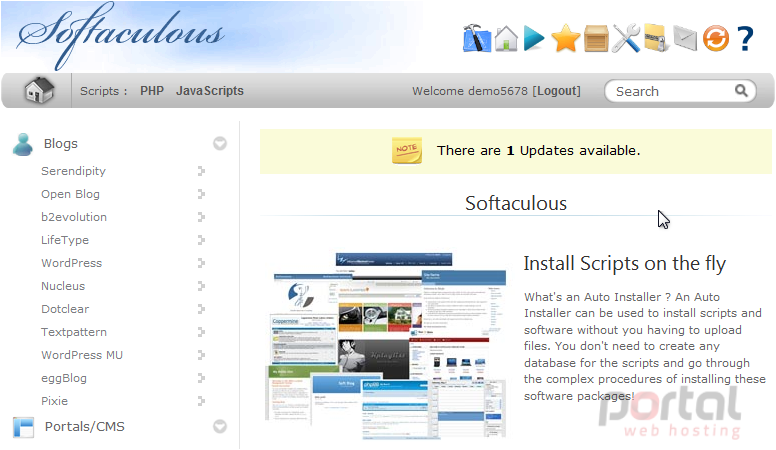Open the eggBlog script link
The image size is (776, 450).
coord(64,378)
